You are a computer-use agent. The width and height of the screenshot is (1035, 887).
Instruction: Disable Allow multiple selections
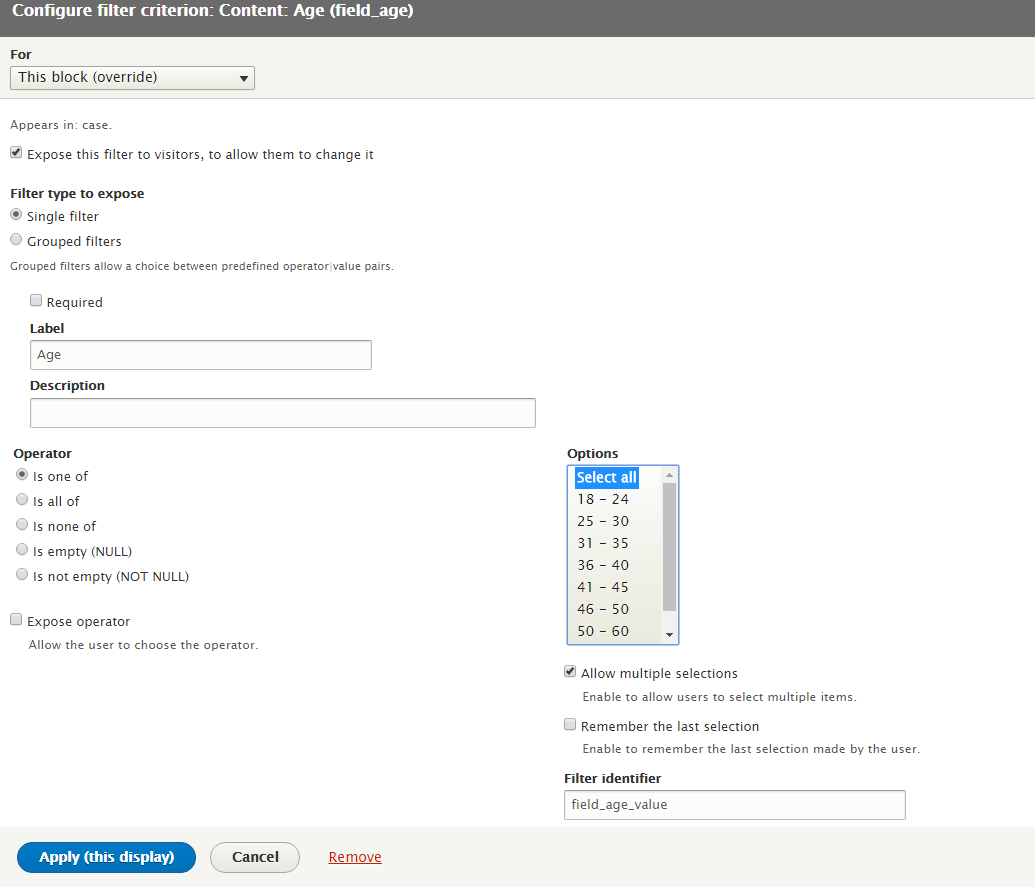click(570, 671)
